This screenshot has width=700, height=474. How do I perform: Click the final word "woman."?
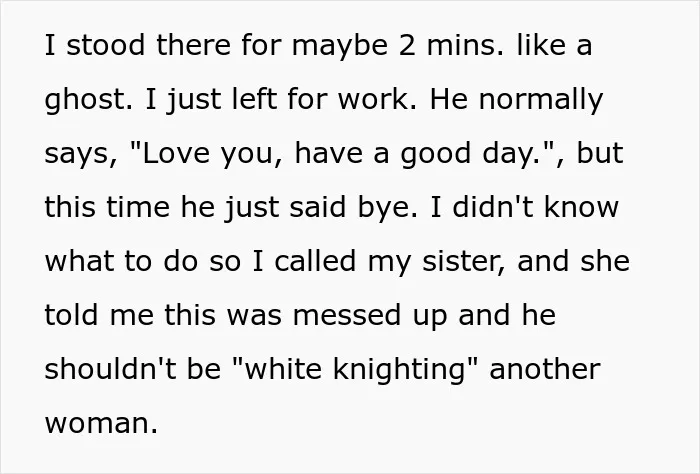[102, 423]
